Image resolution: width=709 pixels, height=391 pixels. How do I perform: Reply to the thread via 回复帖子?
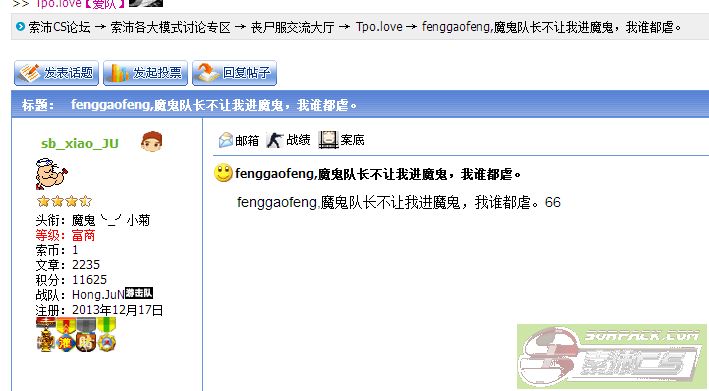point(234,73)
